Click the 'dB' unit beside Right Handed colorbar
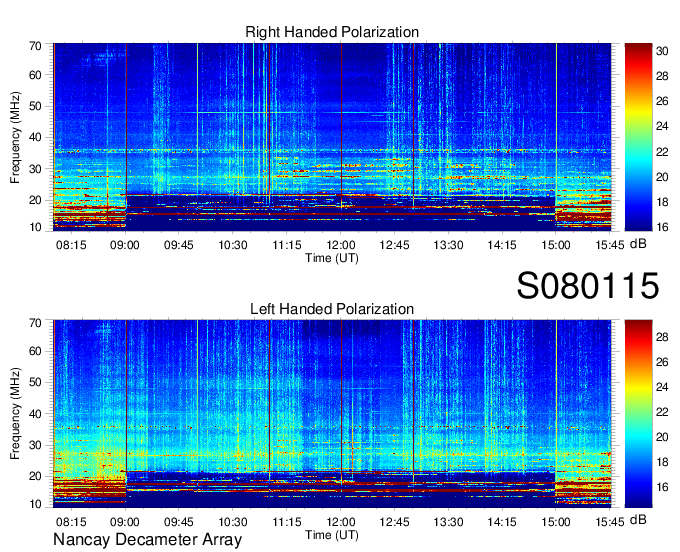This screenshot has height=552, width=680. (638, 244)
